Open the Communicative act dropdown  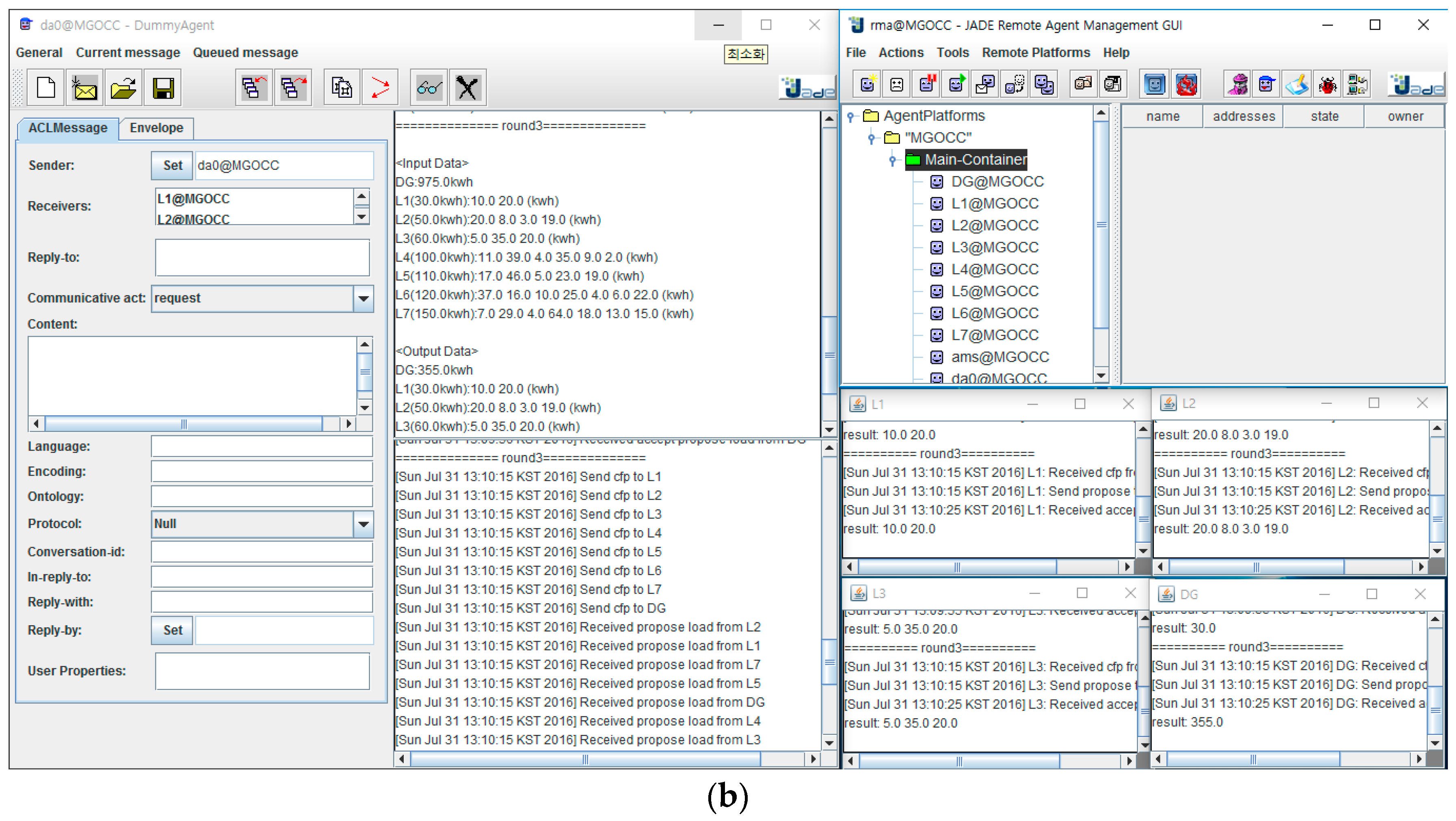(x=363, y=299)
